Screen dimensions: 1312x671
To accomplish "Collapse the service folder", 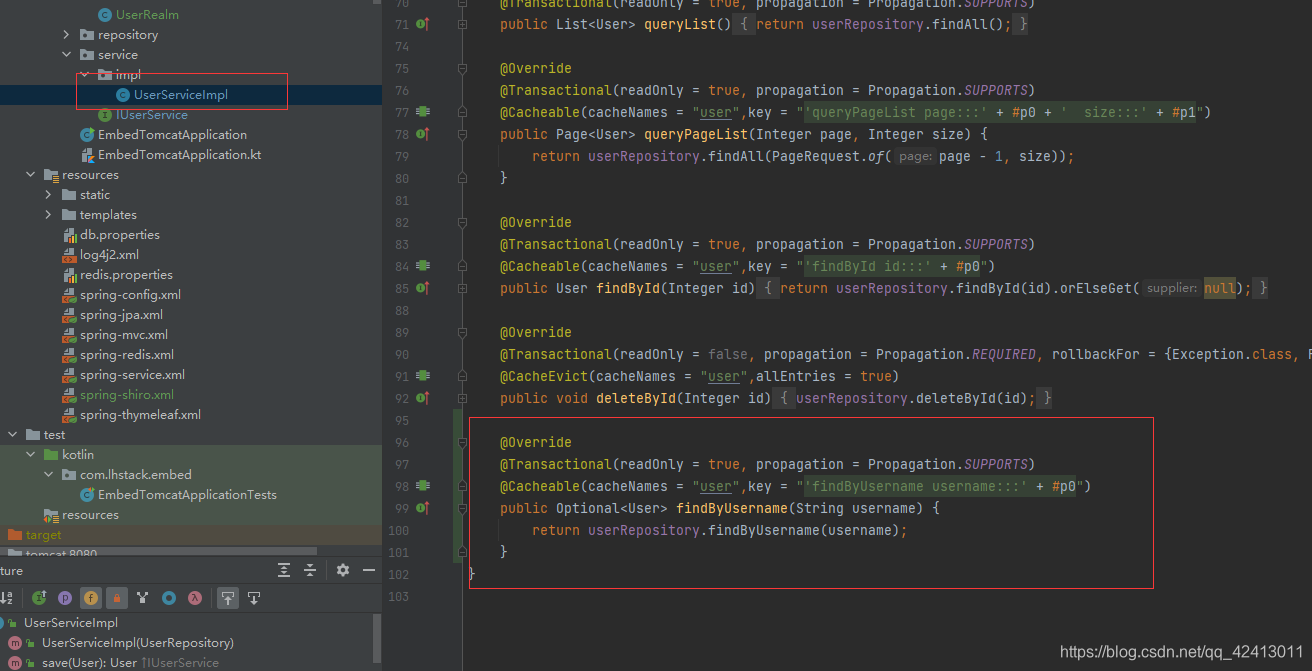I will tap(67, 55).
